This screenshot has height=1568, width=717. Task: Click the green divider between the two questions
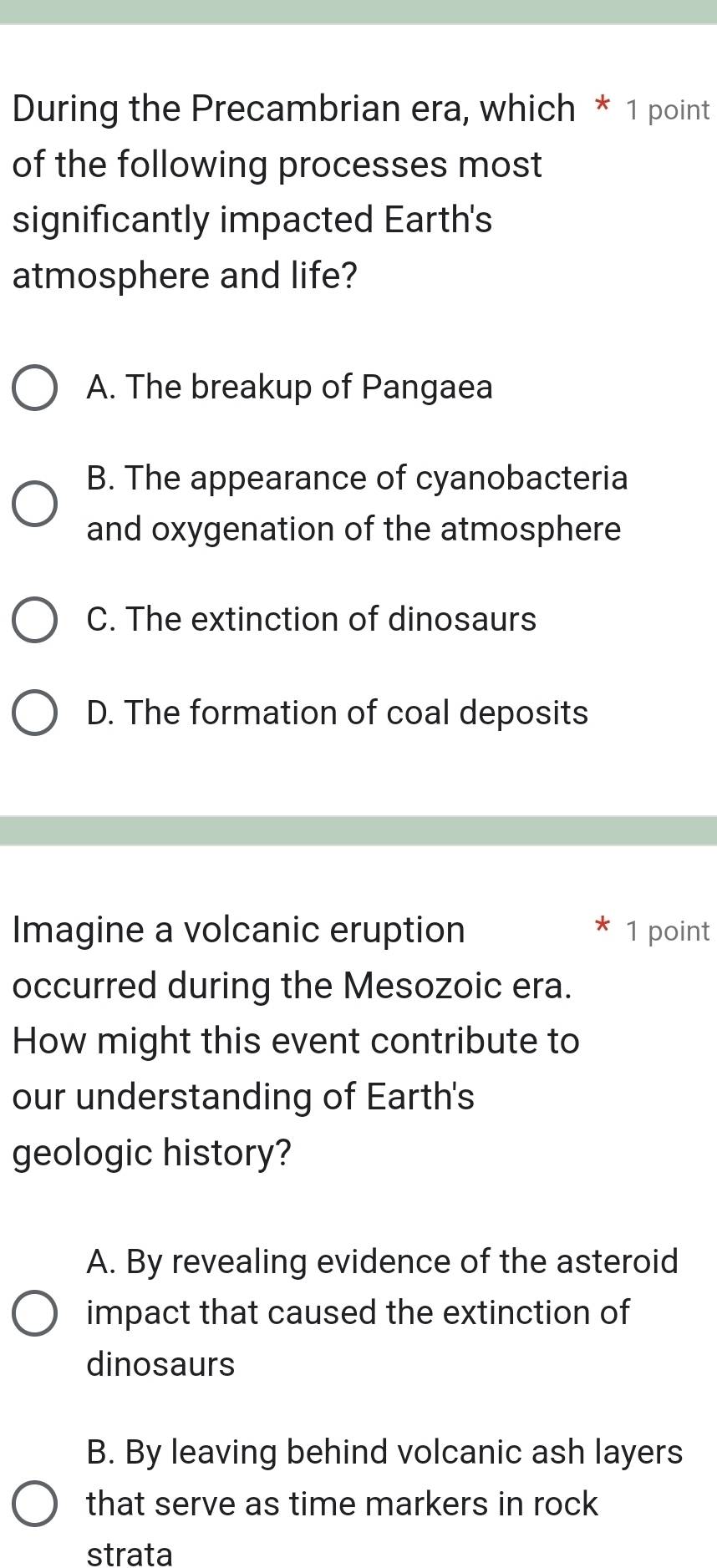(358, 831)
